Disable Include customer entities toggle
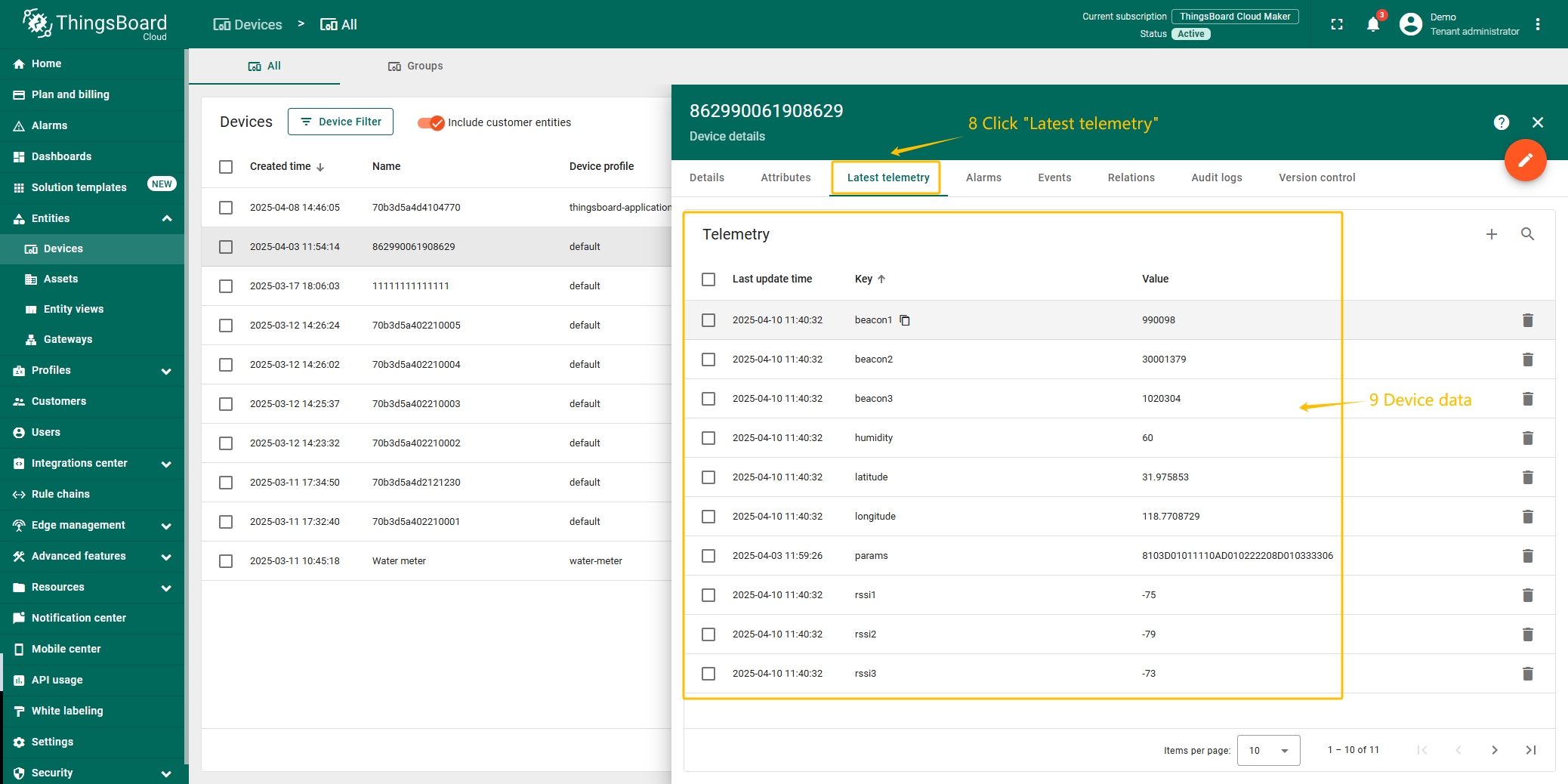This screenshot has height=784, width=1568. point(431,122)
